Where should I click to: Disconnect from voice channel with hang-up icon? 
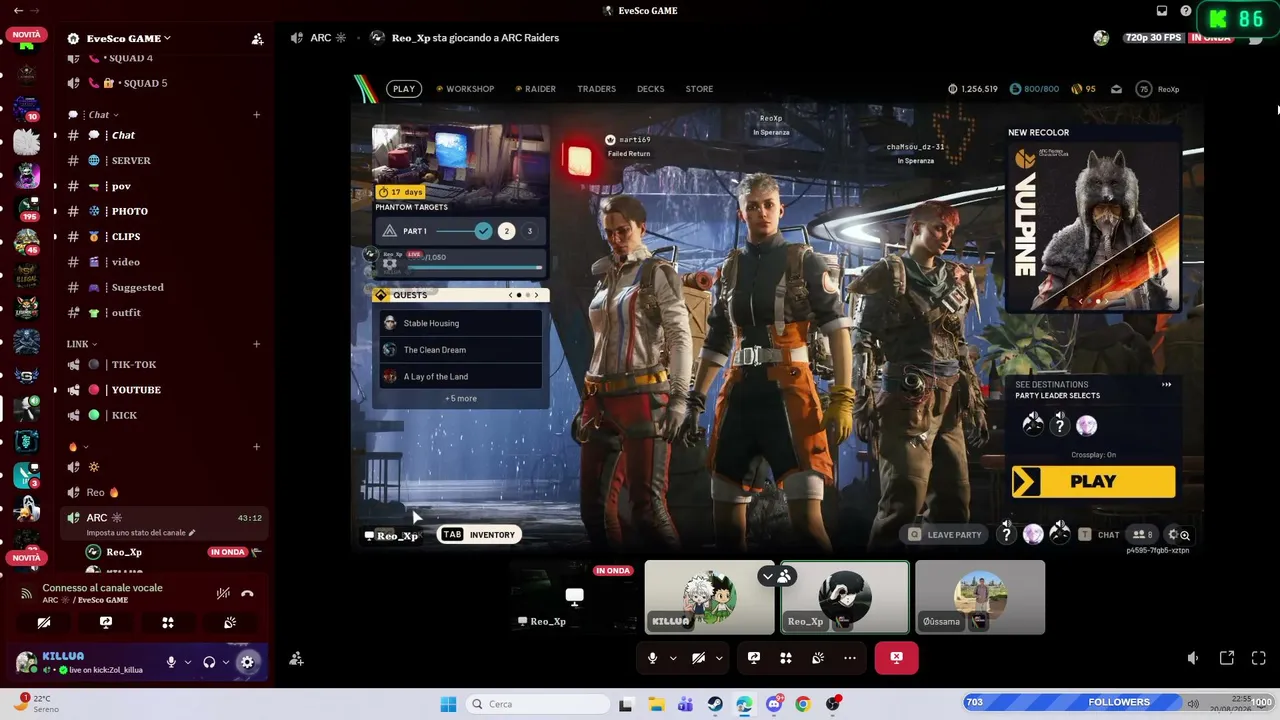click(x=247, y=594)
